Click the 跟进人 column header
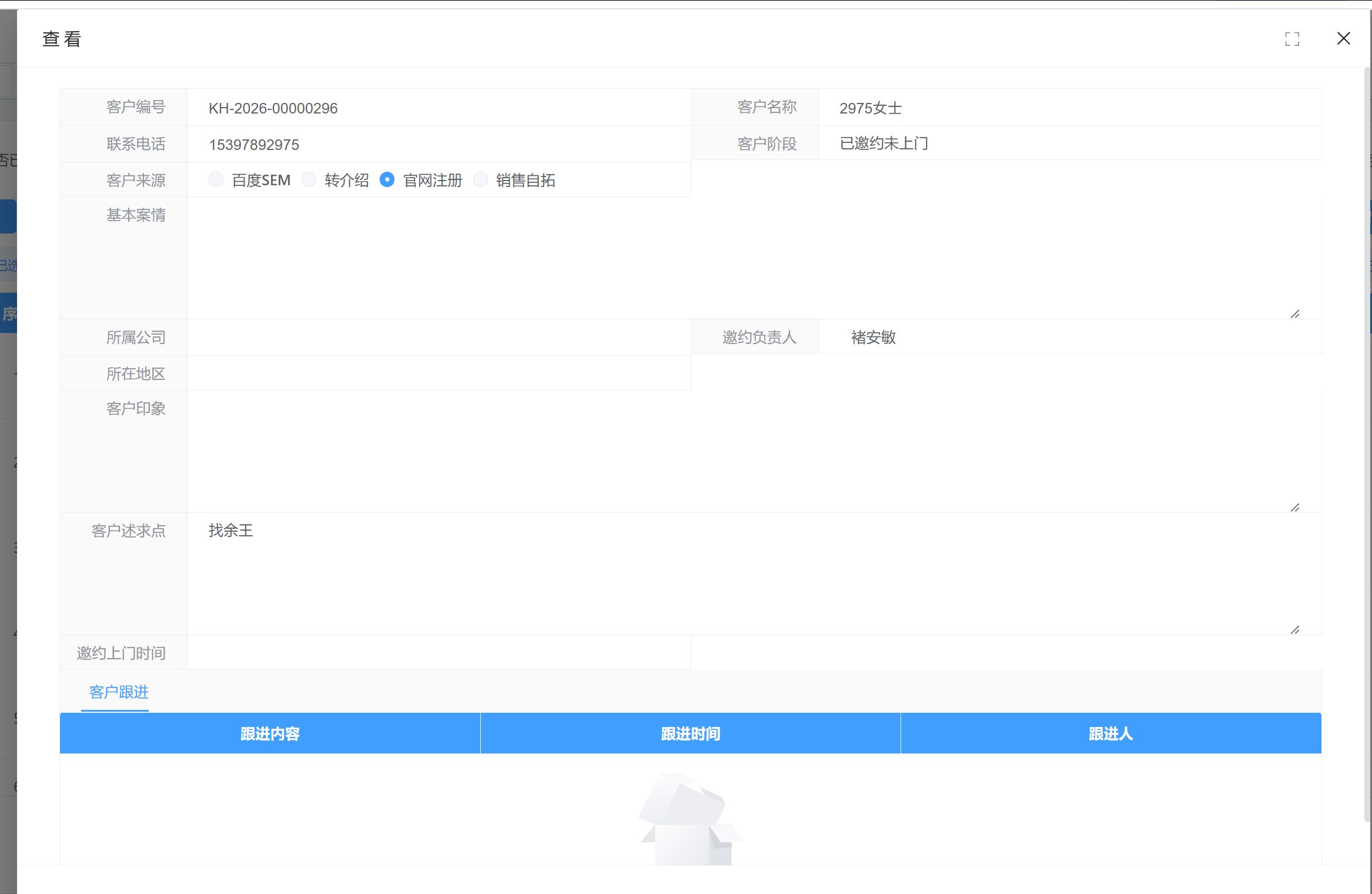 (x=1110, y=733)
